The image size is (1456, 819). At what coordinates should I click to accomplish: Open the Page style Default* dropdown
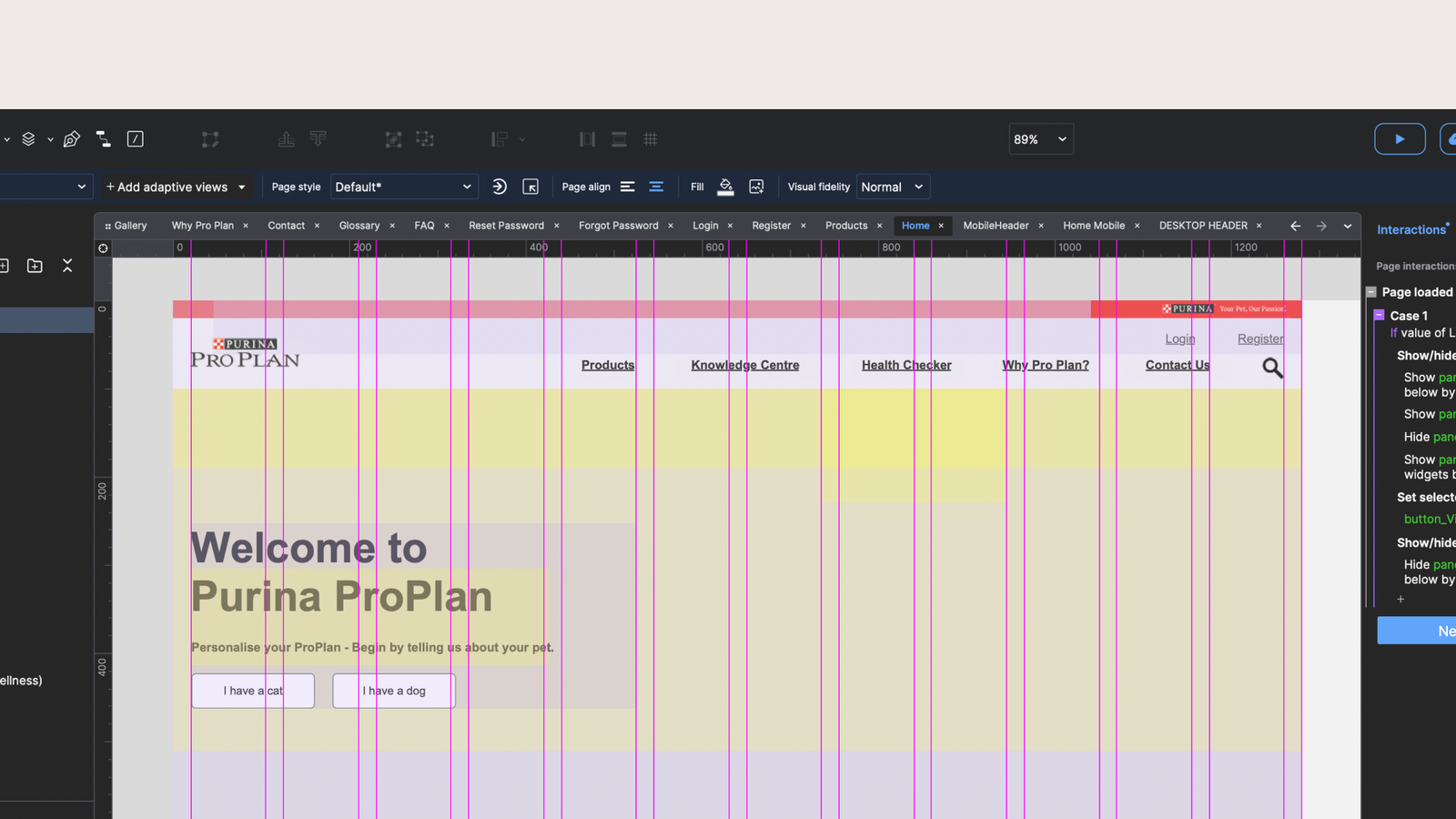click(404, 187)
